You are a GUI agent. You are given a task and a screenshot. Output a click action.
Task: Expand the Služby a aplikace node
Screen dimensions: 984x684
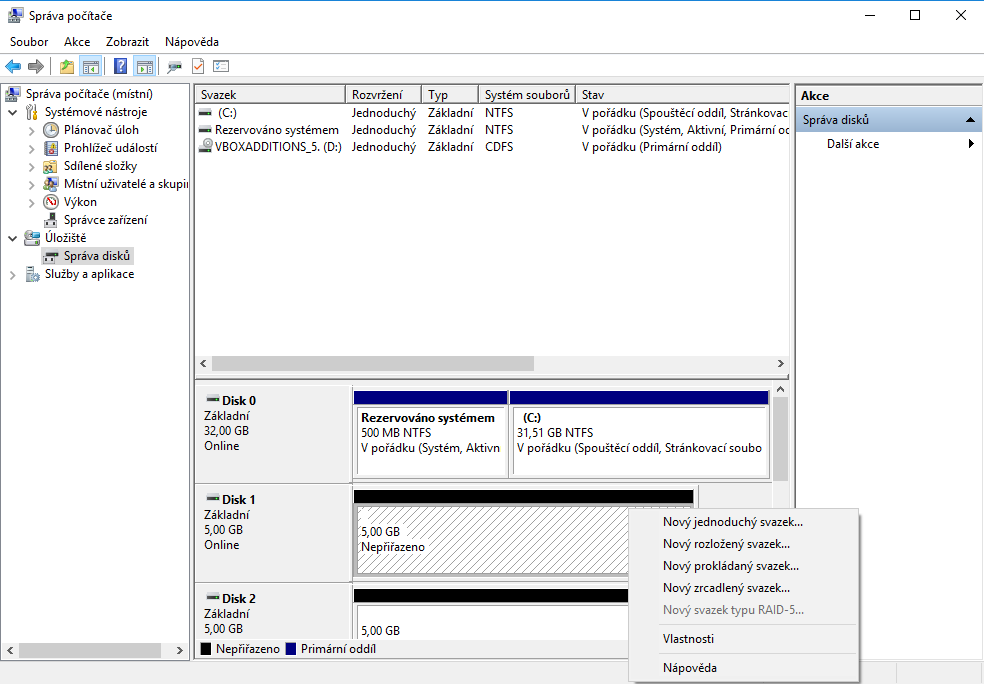(13, 274)
